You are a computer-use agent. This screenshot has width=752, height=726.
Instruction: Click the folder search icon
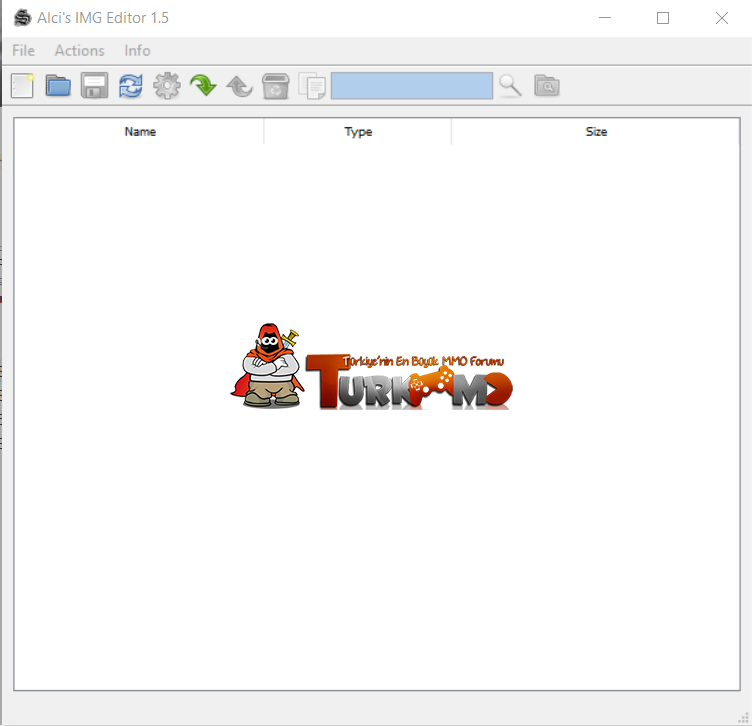click(x=547, y=86)
